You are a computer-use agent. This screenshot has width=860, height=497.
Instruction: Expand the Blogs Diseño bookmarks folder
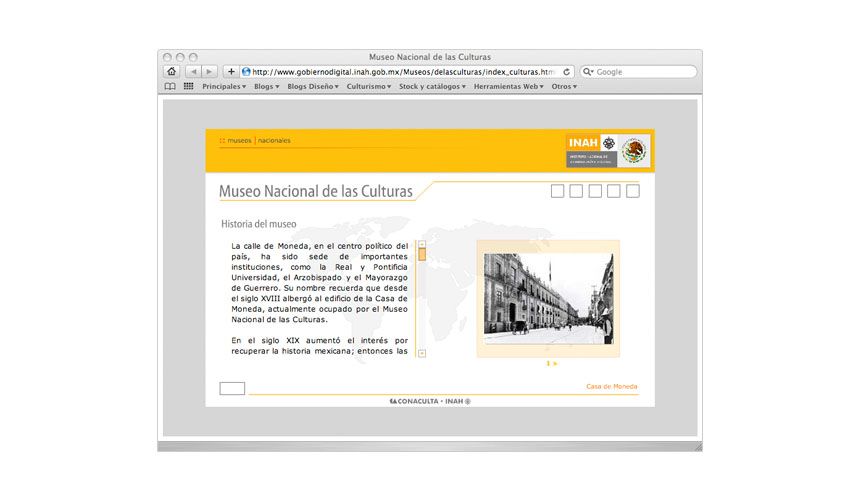(x=313, y=87)
